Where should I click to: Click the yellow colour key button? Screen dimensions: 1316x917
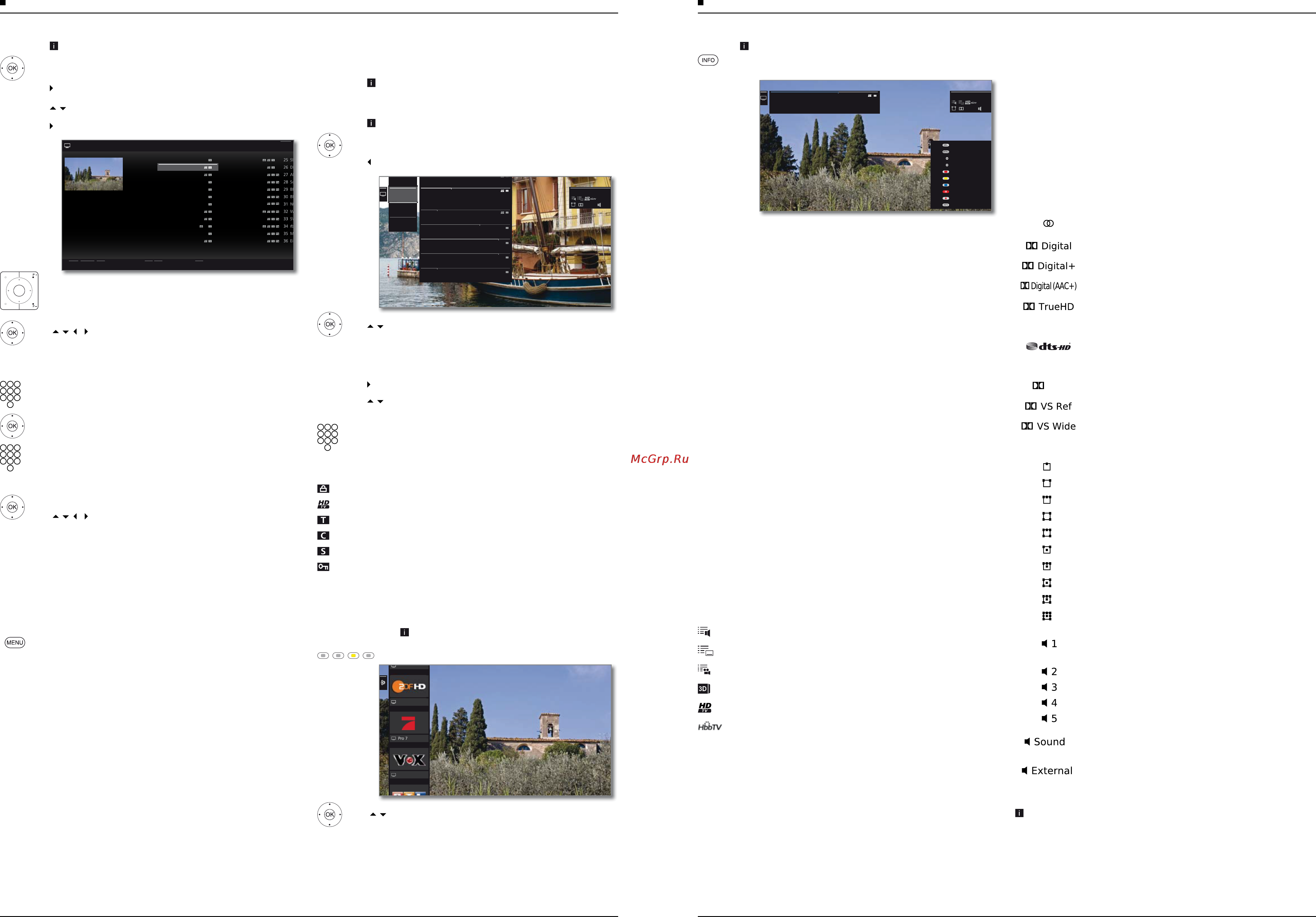pyautogui.click(x=354, y=656)
